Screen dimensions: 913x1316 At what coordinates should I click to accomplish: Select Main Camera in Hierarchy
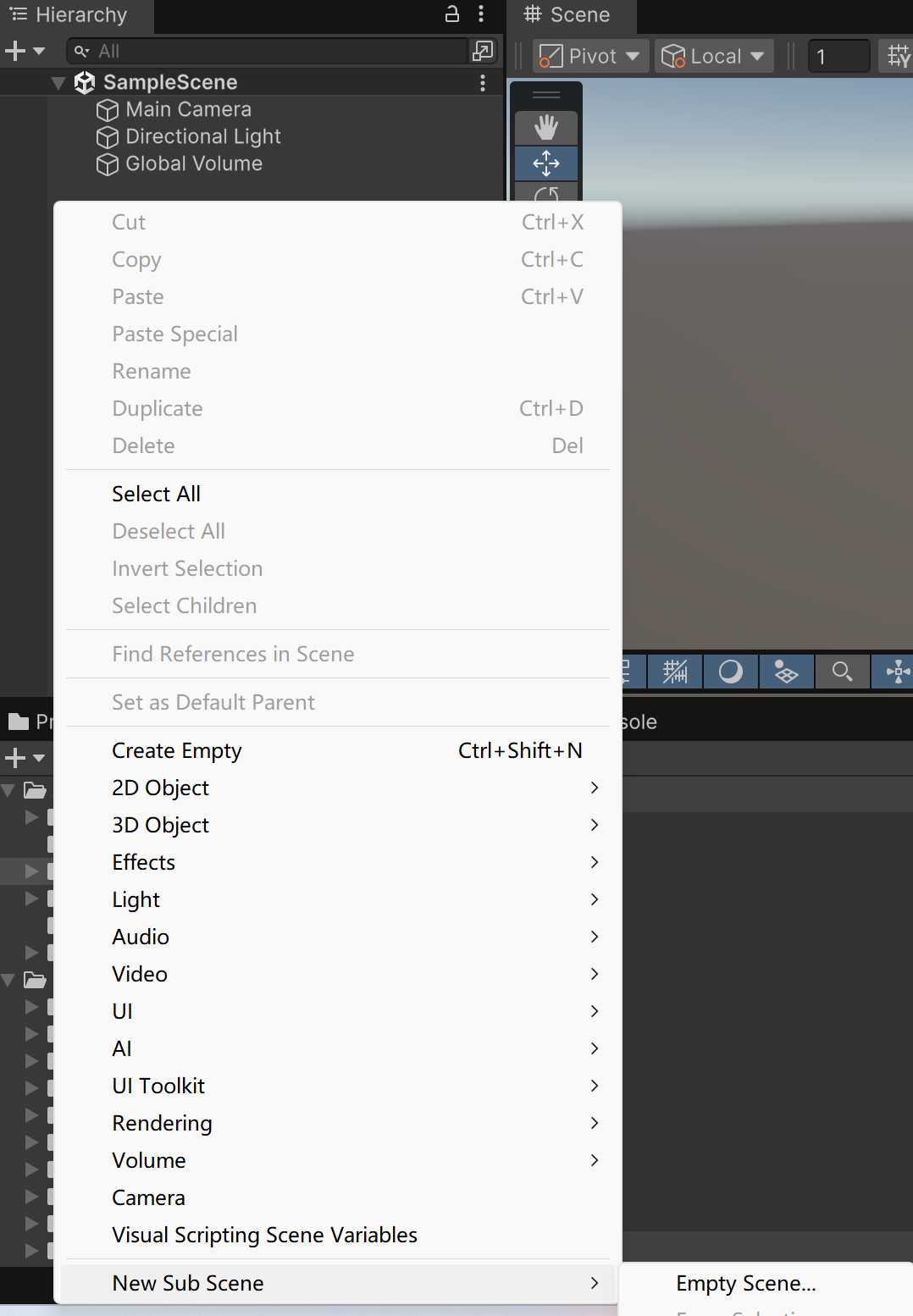pos(188,110)
